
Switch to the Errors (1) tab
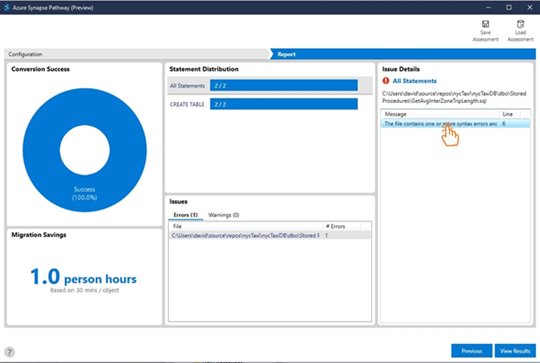pos(185,215)
